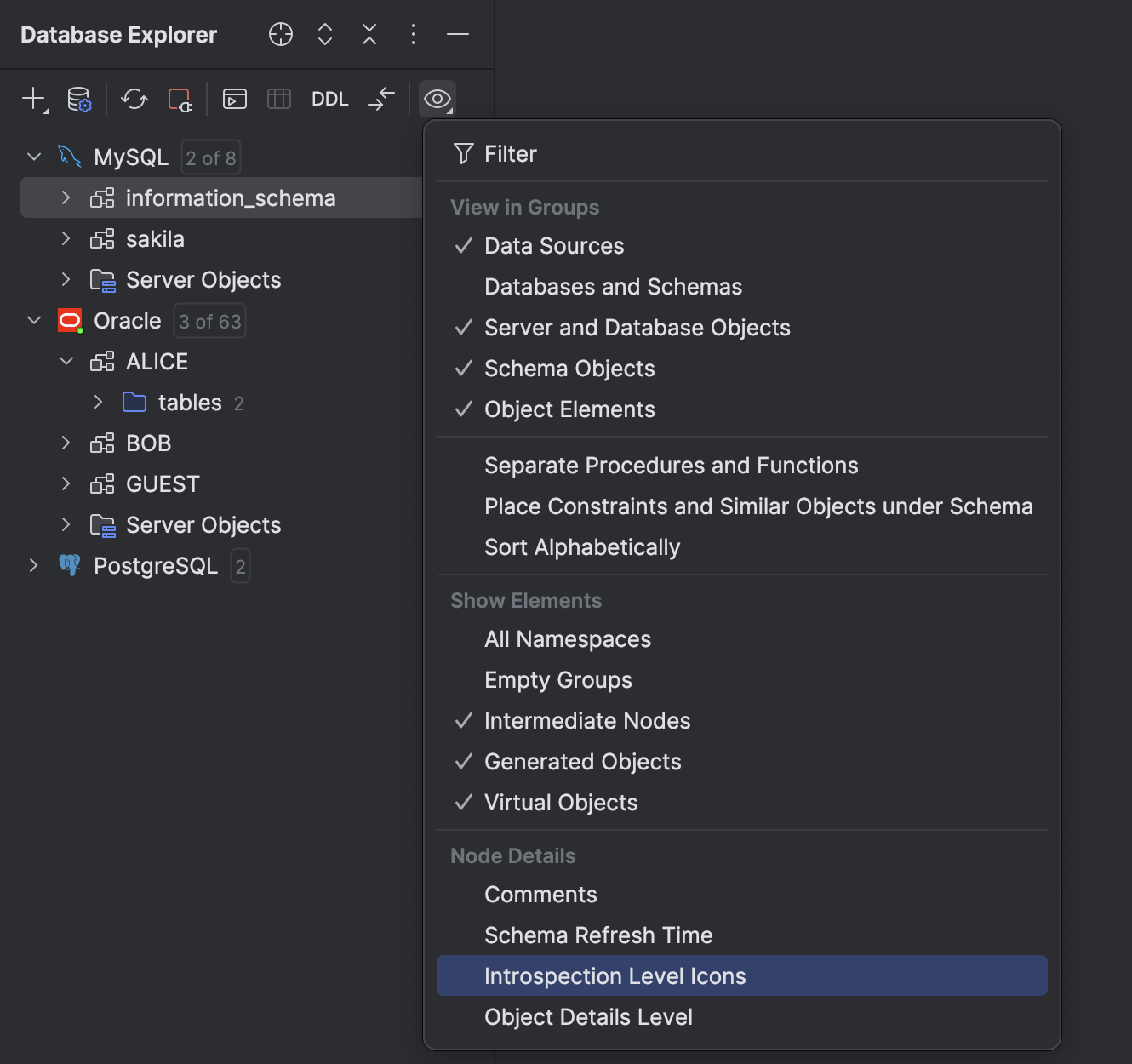Click the Refresh icon in toolbar
Screen dimensions: 1132x1064
[134, 99]
